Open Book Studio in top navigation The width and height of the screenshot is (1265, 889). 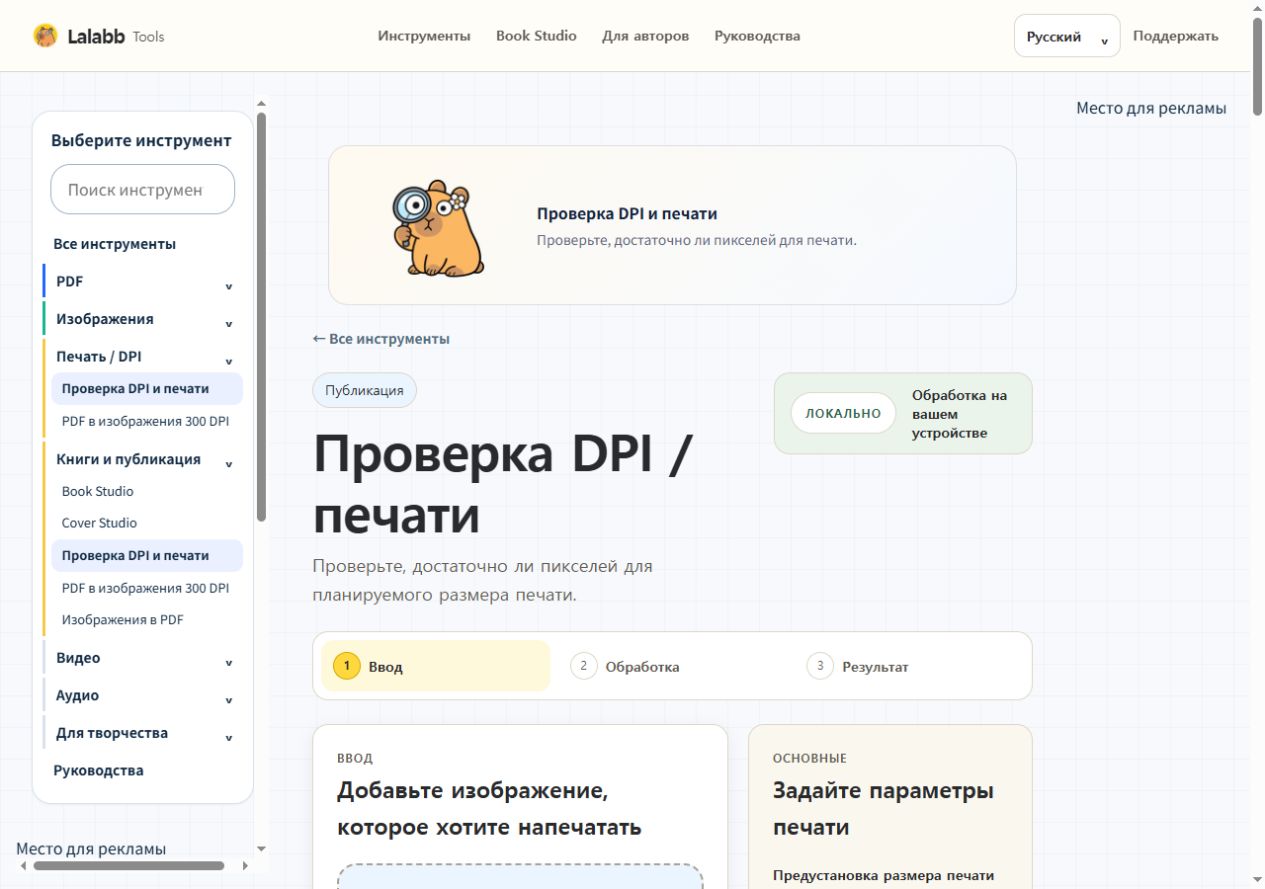click(536, 36)
